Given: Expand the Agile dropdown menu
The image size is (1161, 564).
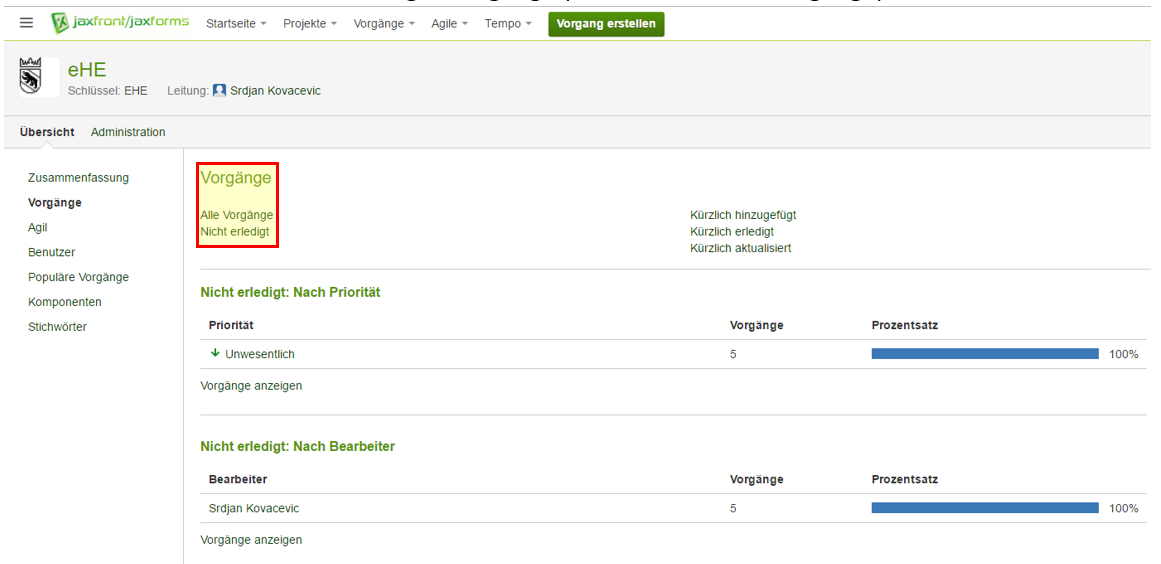Looking at the screenshot, I should [449, 24].
